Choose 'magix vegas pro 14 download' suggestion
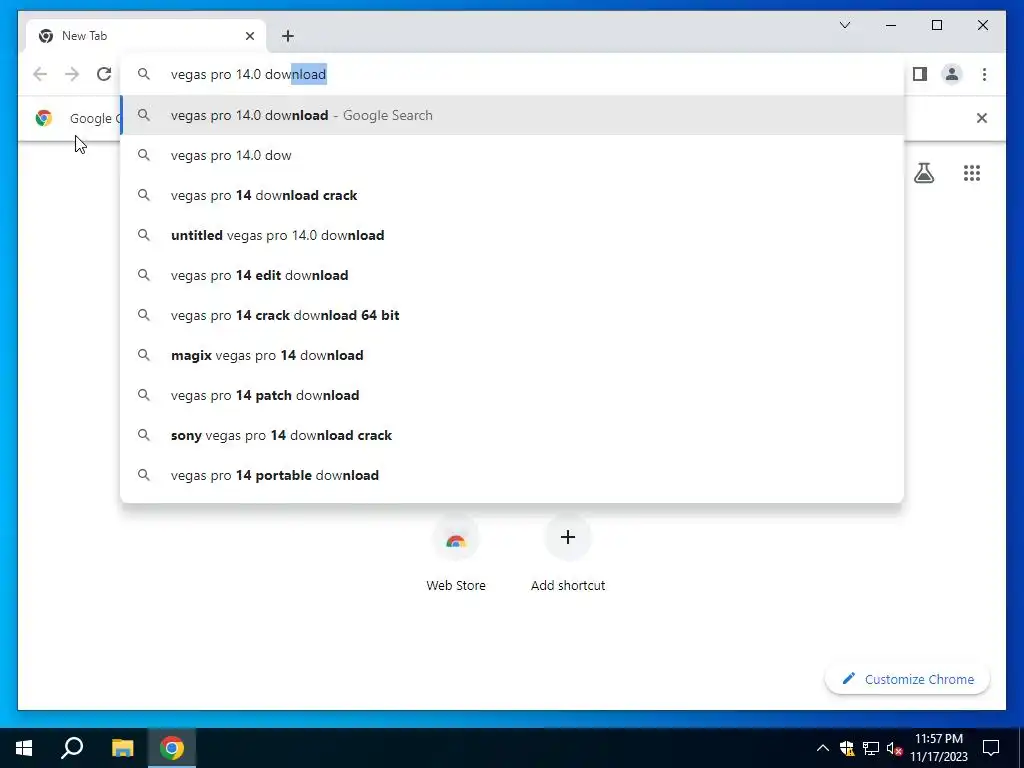 tap(513, 355)
